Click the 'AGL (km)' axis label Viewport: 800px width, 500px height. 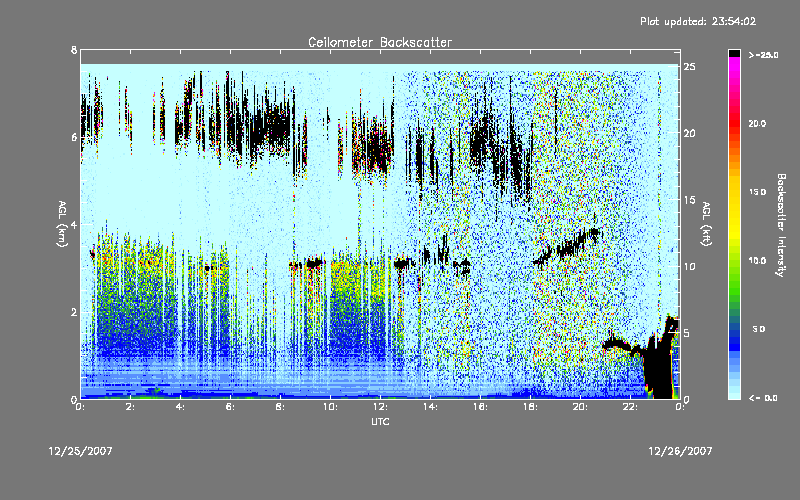[x=62, y=224]
